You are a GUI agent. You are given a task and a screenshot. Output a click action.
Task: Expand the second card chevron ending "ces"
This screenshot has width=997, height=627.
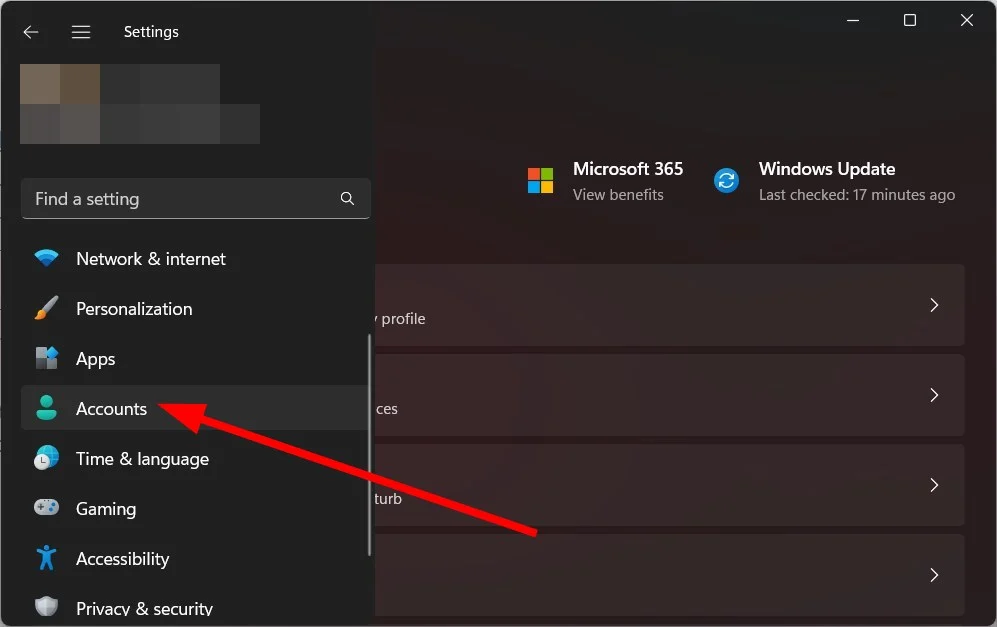click(x=934, y=395)
